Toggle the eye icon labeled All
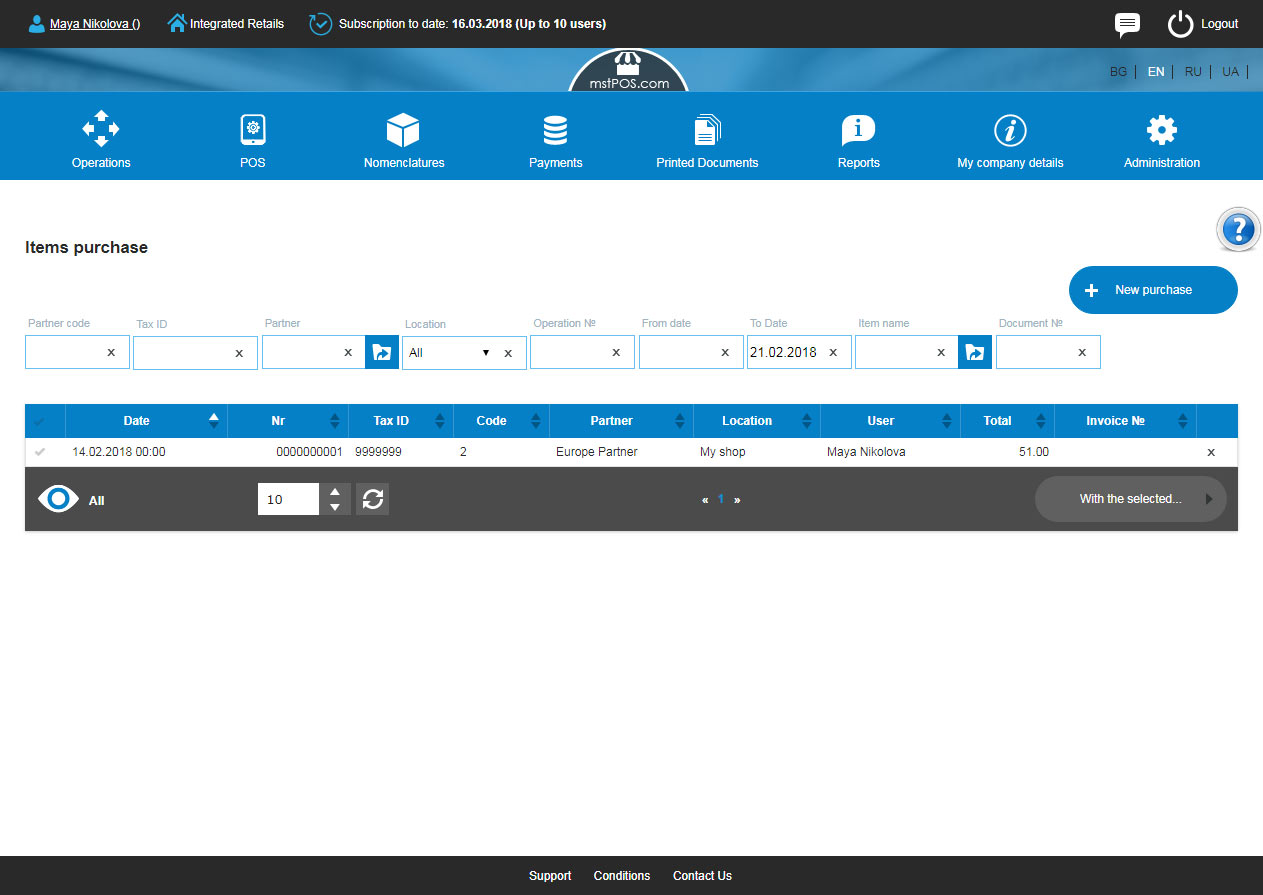 click(x=58, y=500)
